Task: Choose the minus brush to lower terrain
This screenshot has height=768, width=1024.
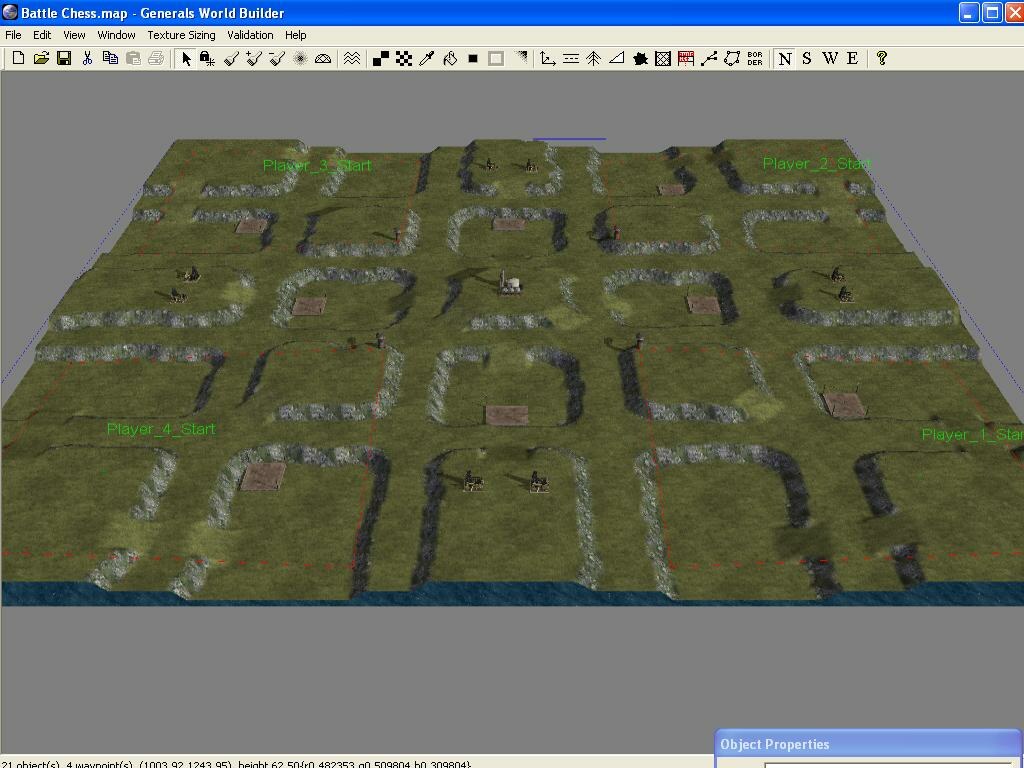Action: coord(277,59)
